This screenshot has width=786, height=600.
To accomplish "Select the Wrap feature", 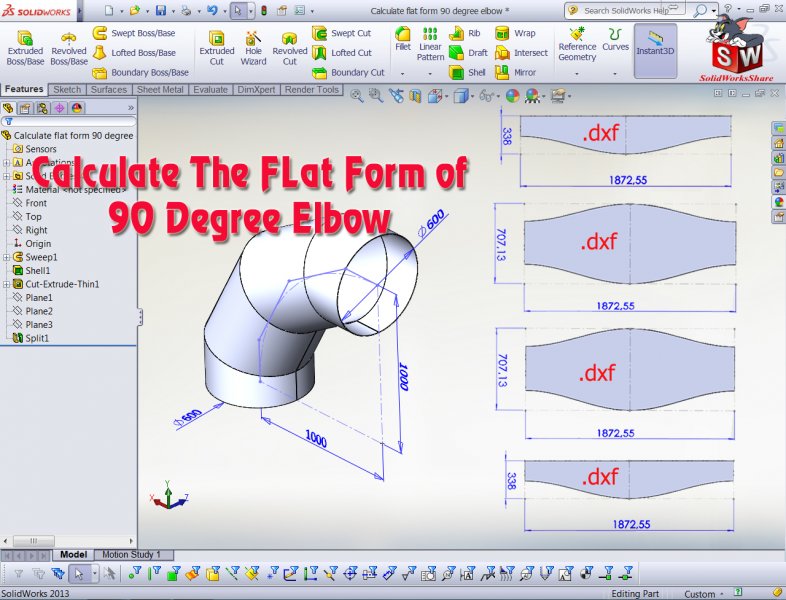I will point(515,33).
